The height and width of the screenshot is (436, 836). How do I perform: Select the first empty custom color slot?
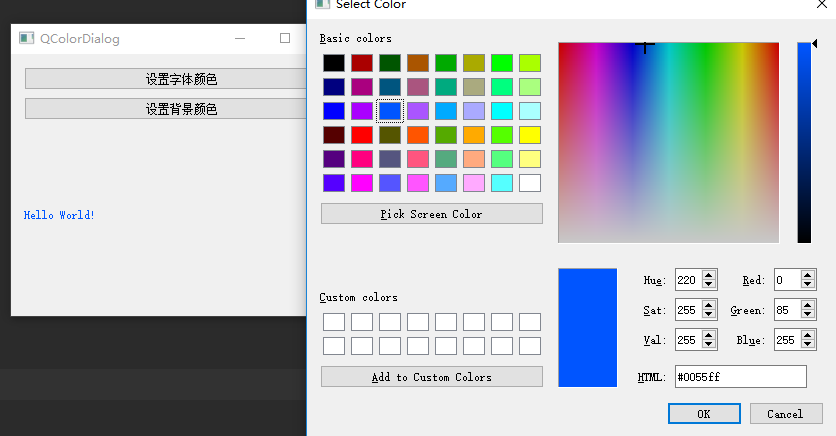tap(334, 322)
